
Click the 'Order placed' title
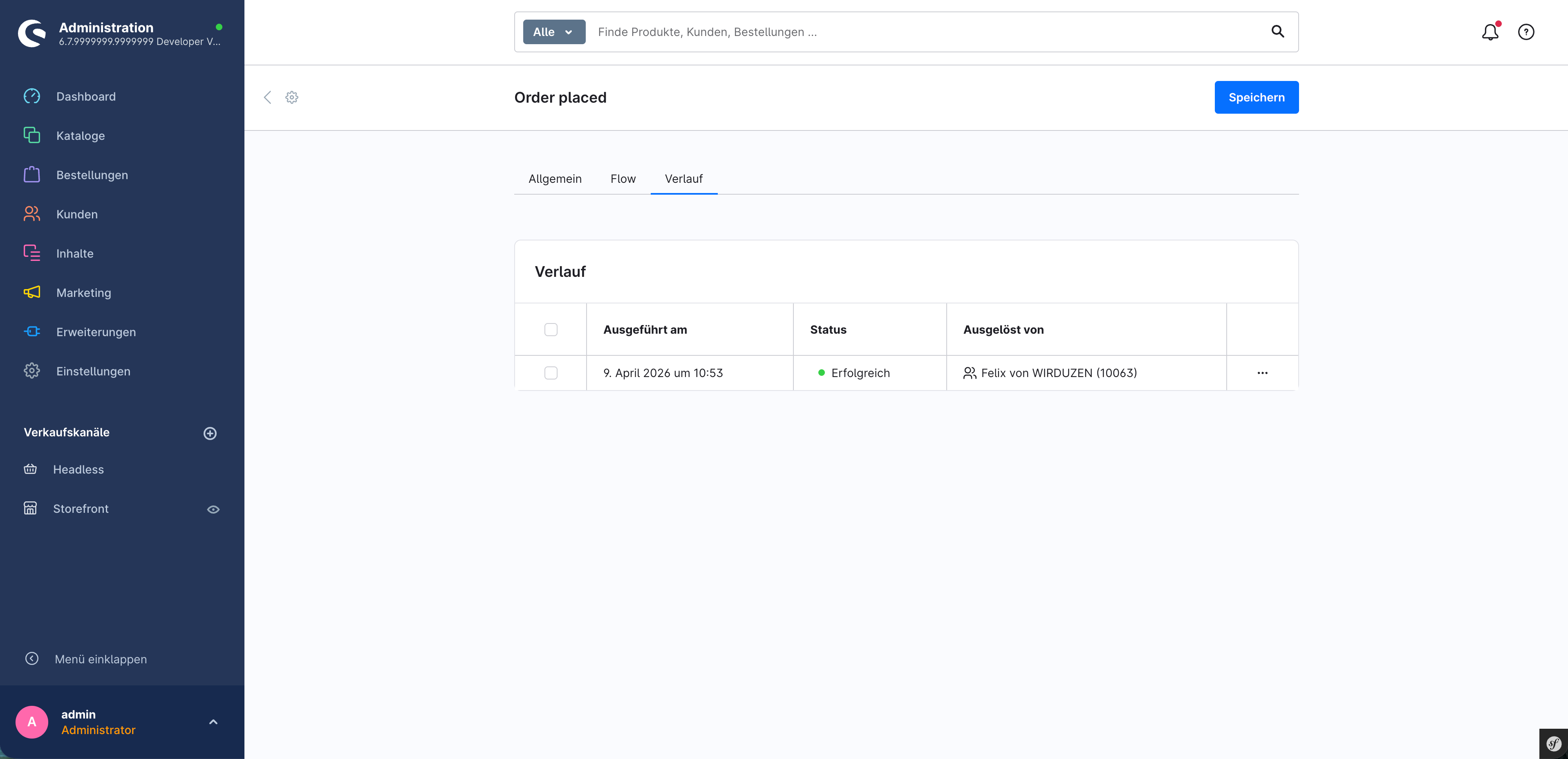[560, 97]
